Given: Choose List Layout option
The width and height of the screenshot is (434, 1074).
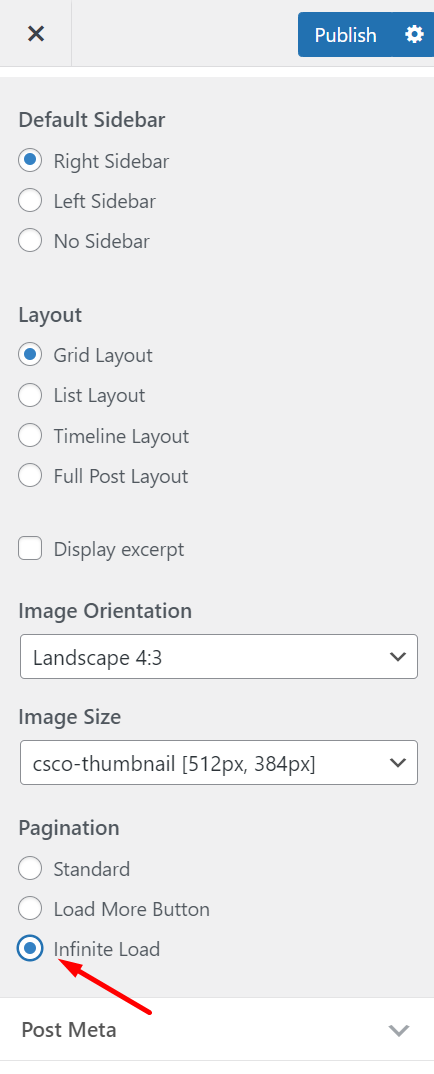Looking at the screenshot, I should pyautogui.click(x=30, y=395).
